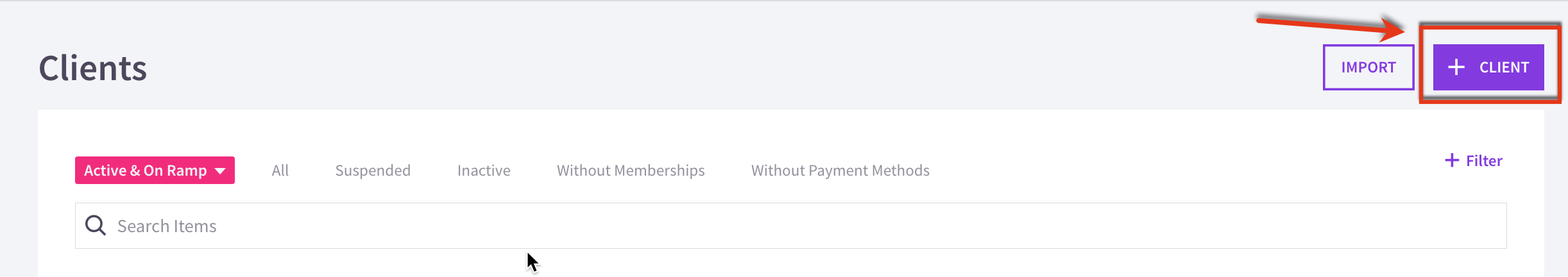Show Suspended clients
Screen dimensions: 1568x277
(x=373, y=171)
